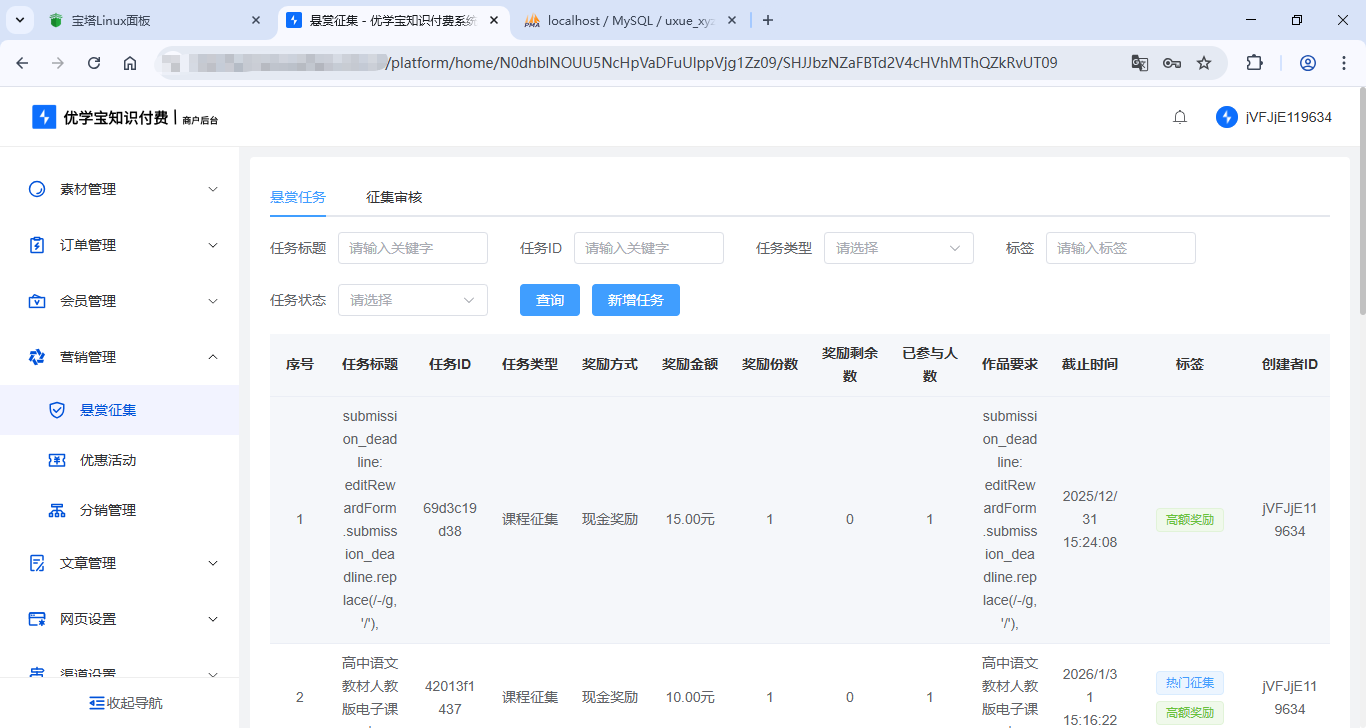
Task: Click the 新增任务 button
Action: click(x=635, y=300)
